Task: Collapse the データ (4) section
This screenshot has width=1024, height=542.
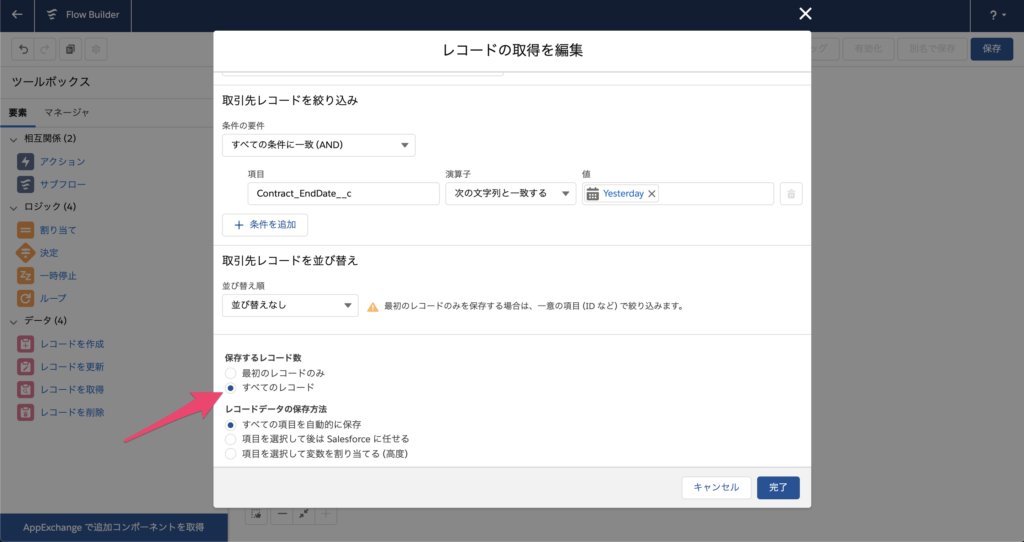Action: pyautogui.click(x=14, y=321)
